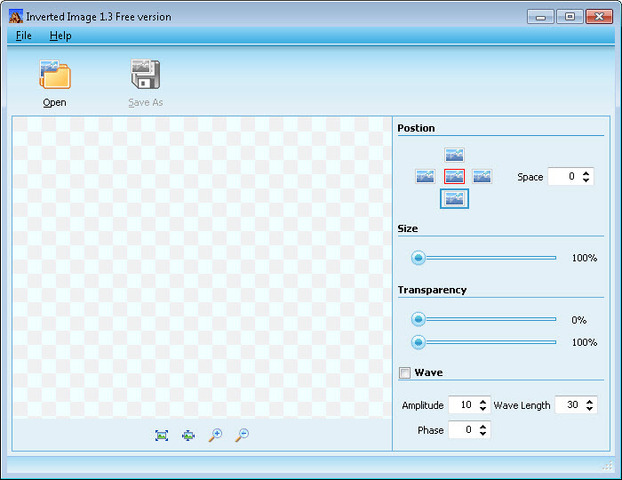The image size is (622, 480).
Task: Minimize the Inverted Image window
Action: point(540,17)
